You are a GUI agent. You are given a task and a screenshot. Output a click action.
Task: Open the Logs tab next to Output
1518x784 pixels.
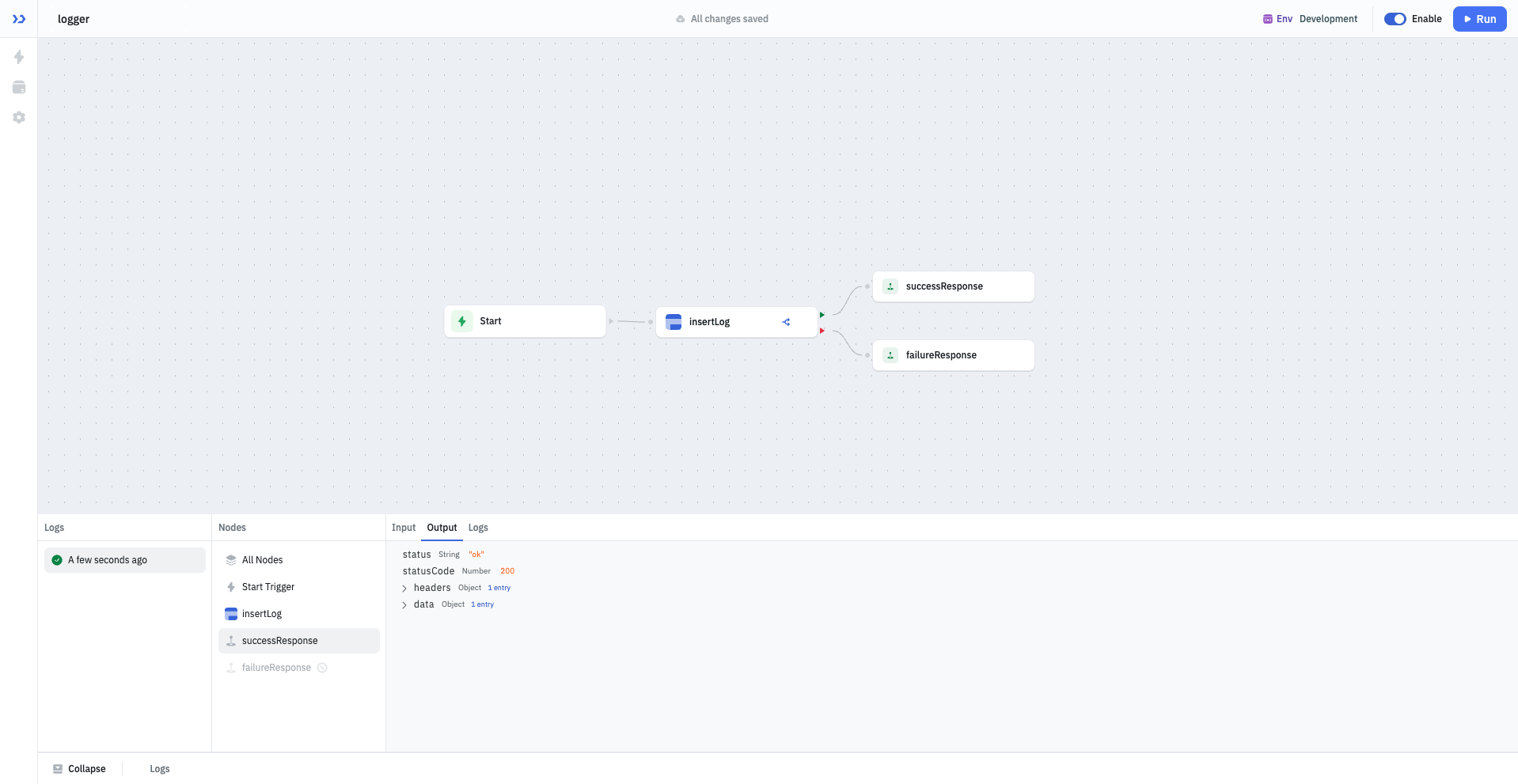[x=478, y=528]
